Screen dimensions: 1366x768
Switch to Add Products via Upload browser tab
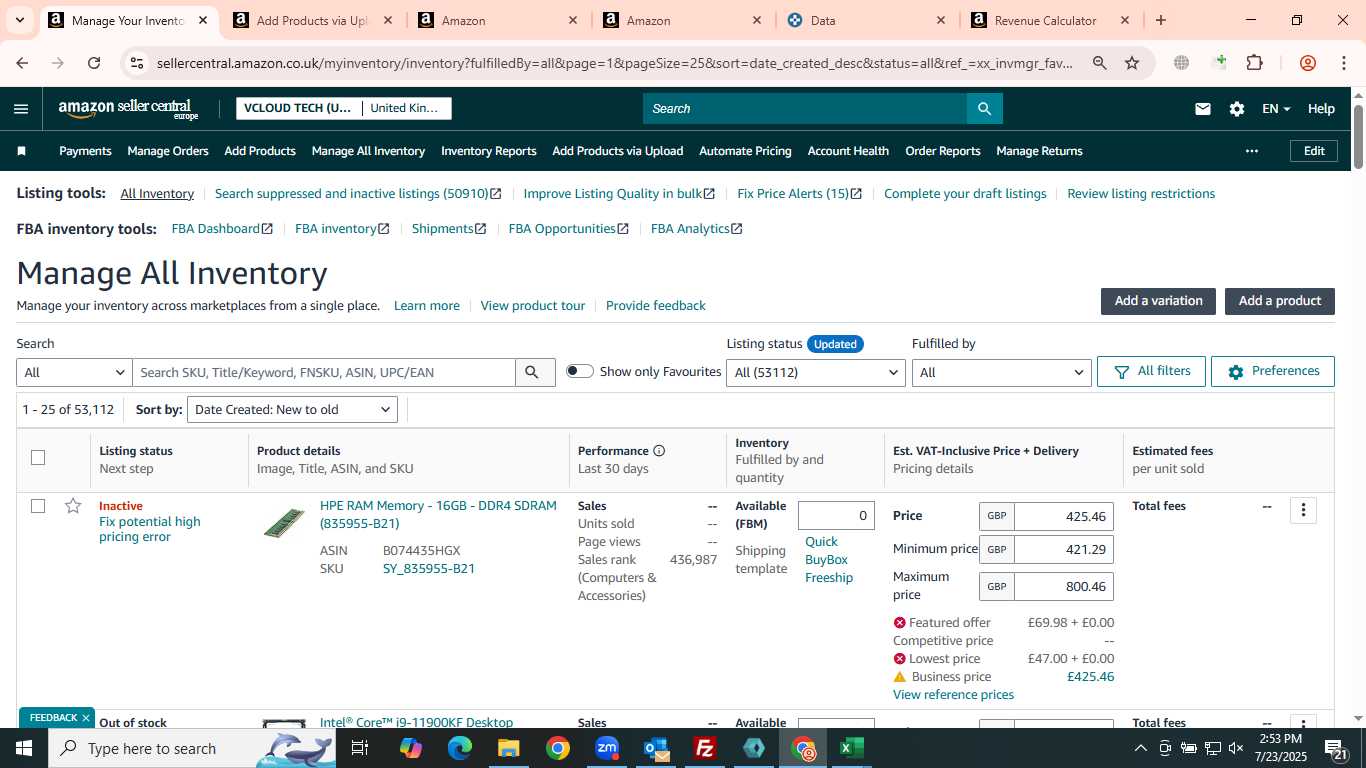coord(313,20)
